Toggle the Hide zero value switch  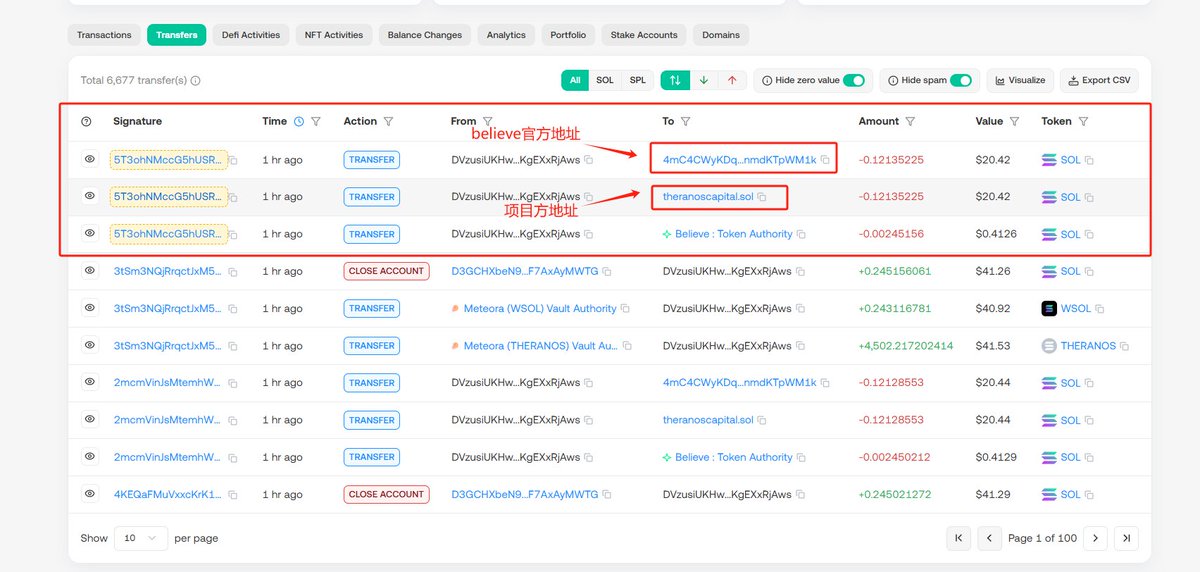click(854, 80)
